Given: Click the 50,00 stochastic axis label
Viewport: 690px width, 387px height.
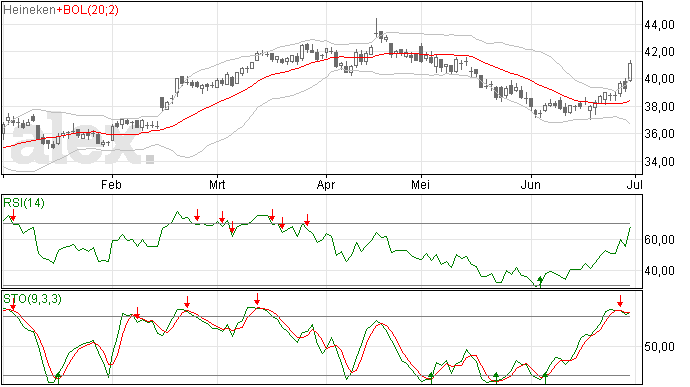Looking at the screenshot, I should click(x=660, y=347).
